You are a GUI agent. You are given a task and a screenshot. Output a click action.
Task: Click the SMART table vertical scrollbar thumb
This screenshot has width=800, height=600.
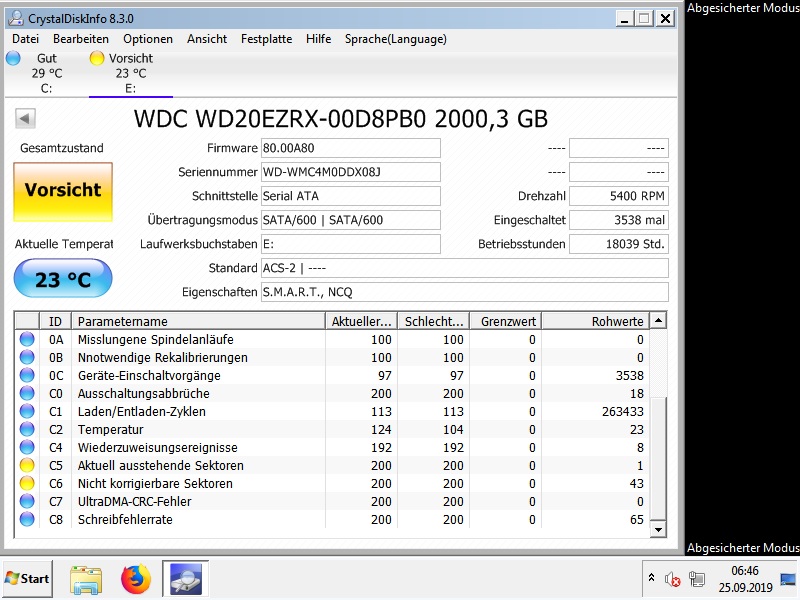tap(658, 458)
